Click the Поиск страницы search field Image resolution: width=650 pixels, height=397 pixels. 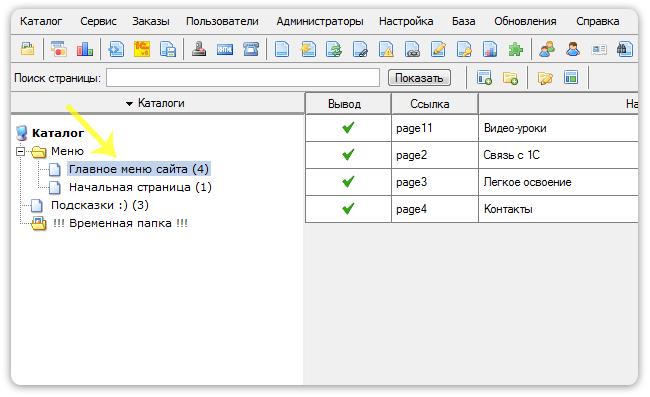243,78
